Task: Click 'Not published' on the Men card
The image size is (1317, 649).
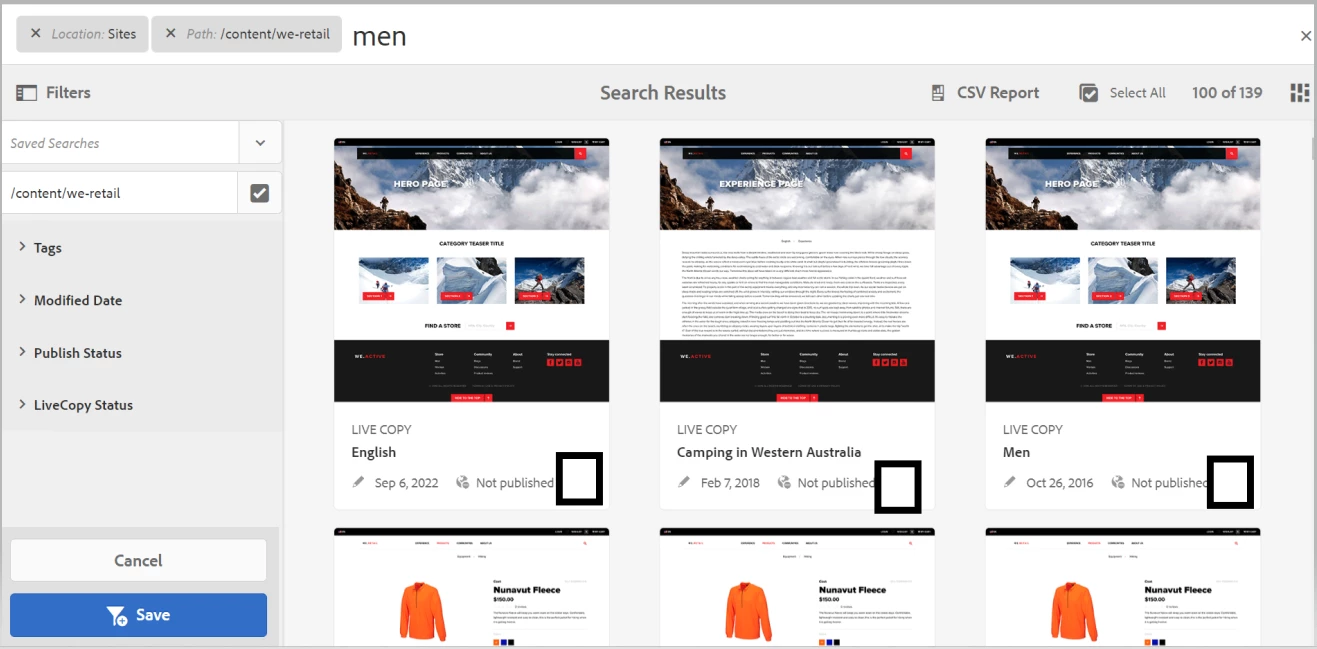Action: [x=1170, y=483]
